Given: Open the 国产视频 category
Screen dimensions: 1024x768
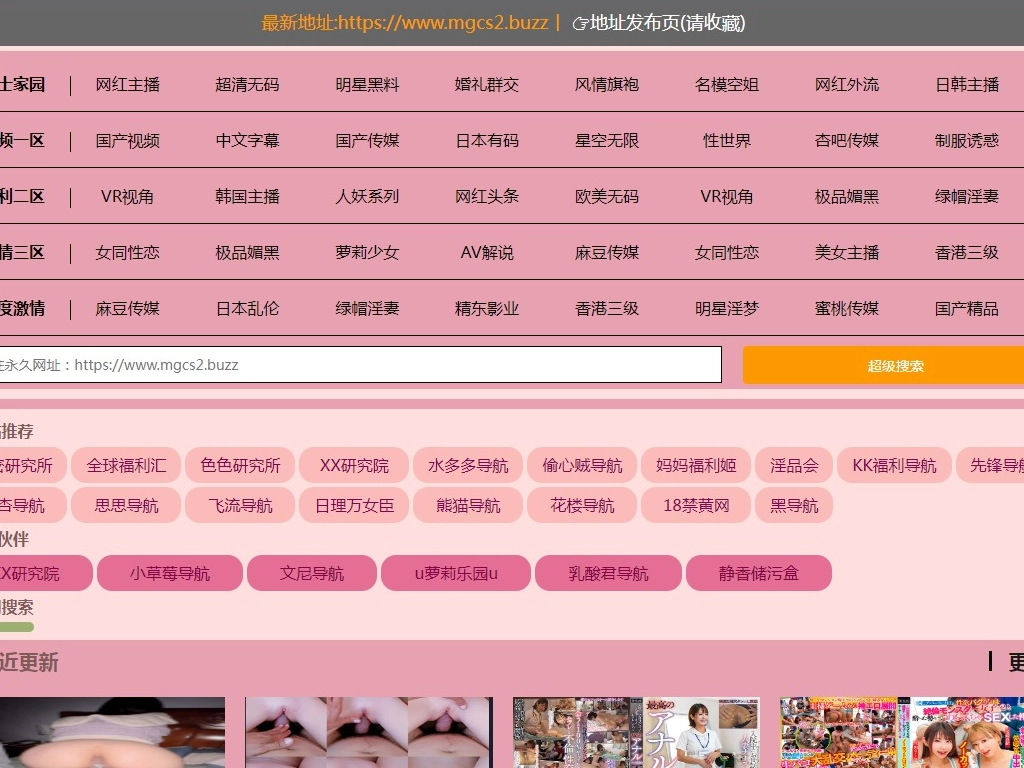Looking at the screenshot, I should 128,141.
